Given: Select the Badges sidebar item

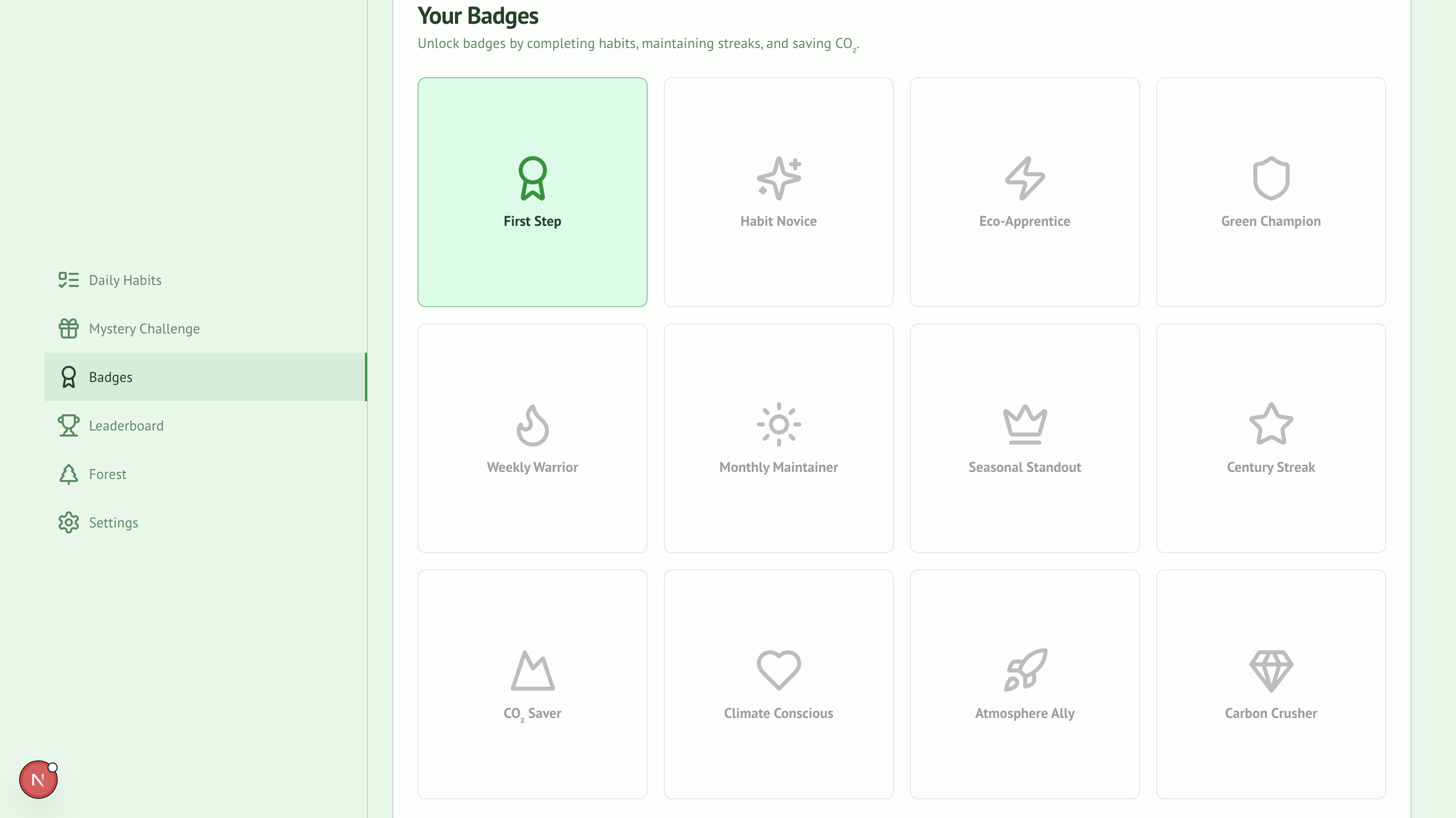Looking at the screenshot, I should click(111, 377).
